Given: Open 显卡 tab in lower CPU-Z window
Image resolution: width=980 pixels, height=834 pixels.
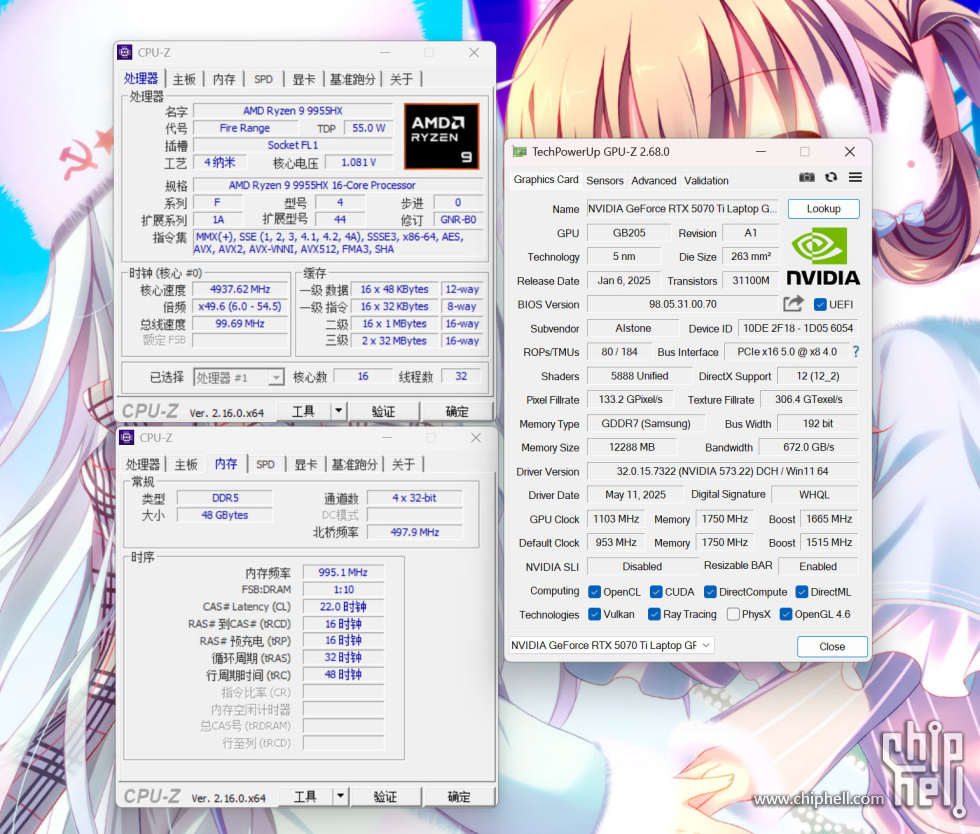Looking at the screenshot, I should click(x=306, y=465).
